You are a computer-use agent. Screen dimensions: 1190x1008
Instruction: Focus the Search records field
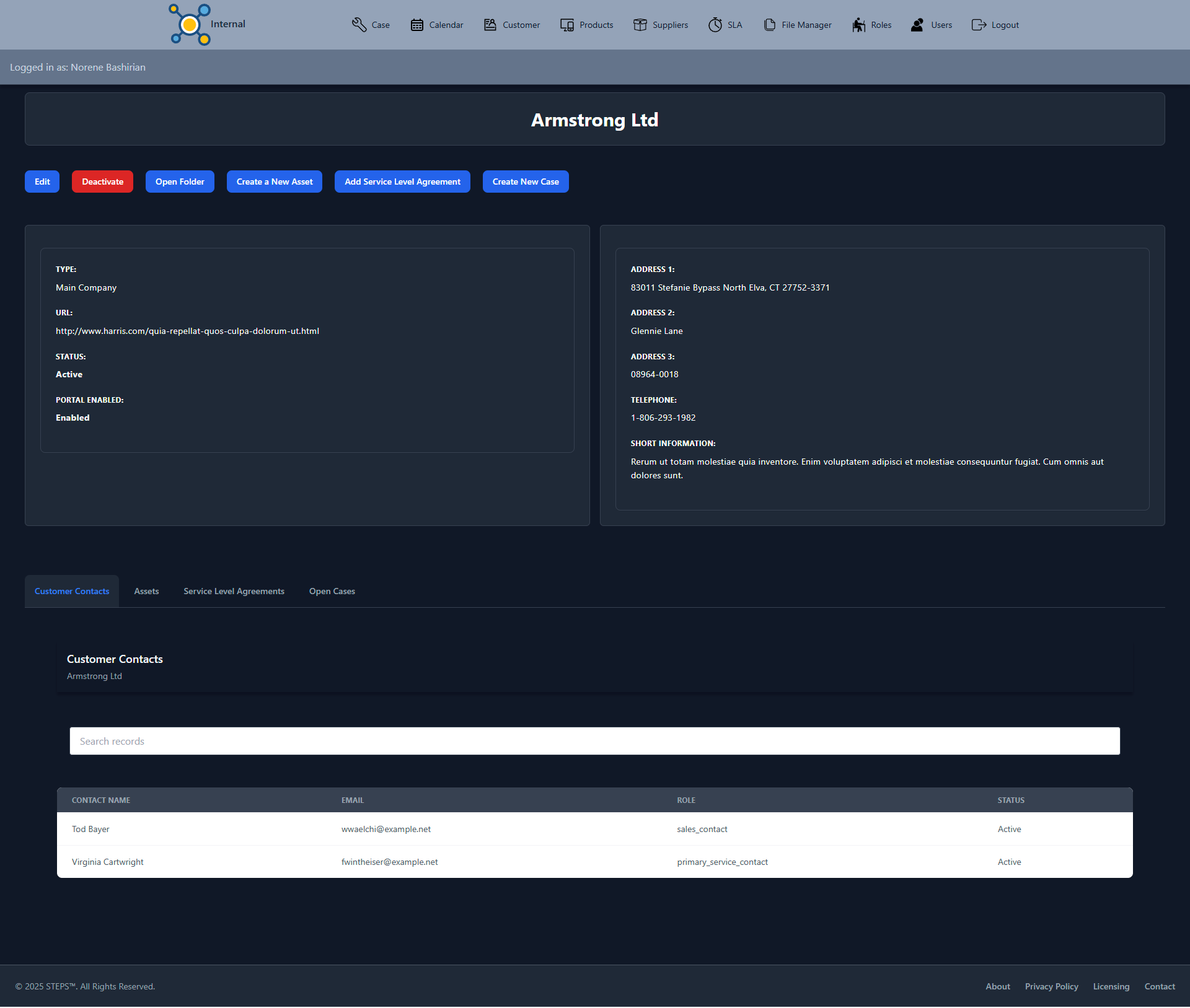tap(594, 741)
